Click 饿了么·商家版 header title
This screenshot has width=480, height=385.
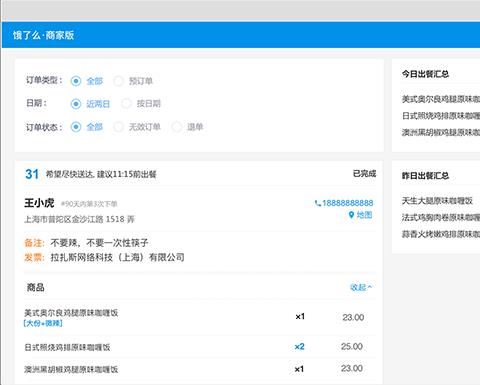pyautogui.click(x=43, y=35)
